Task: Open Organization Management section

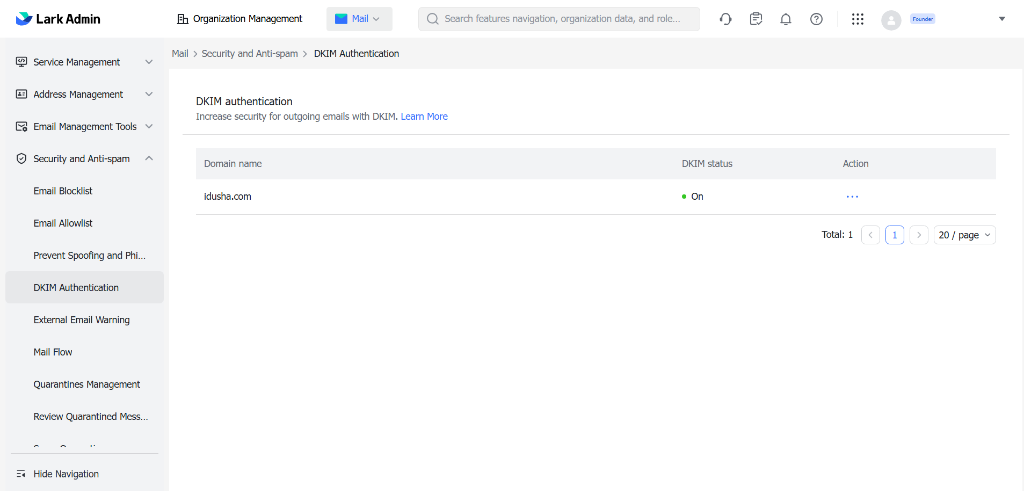Action: coord(240,19)
